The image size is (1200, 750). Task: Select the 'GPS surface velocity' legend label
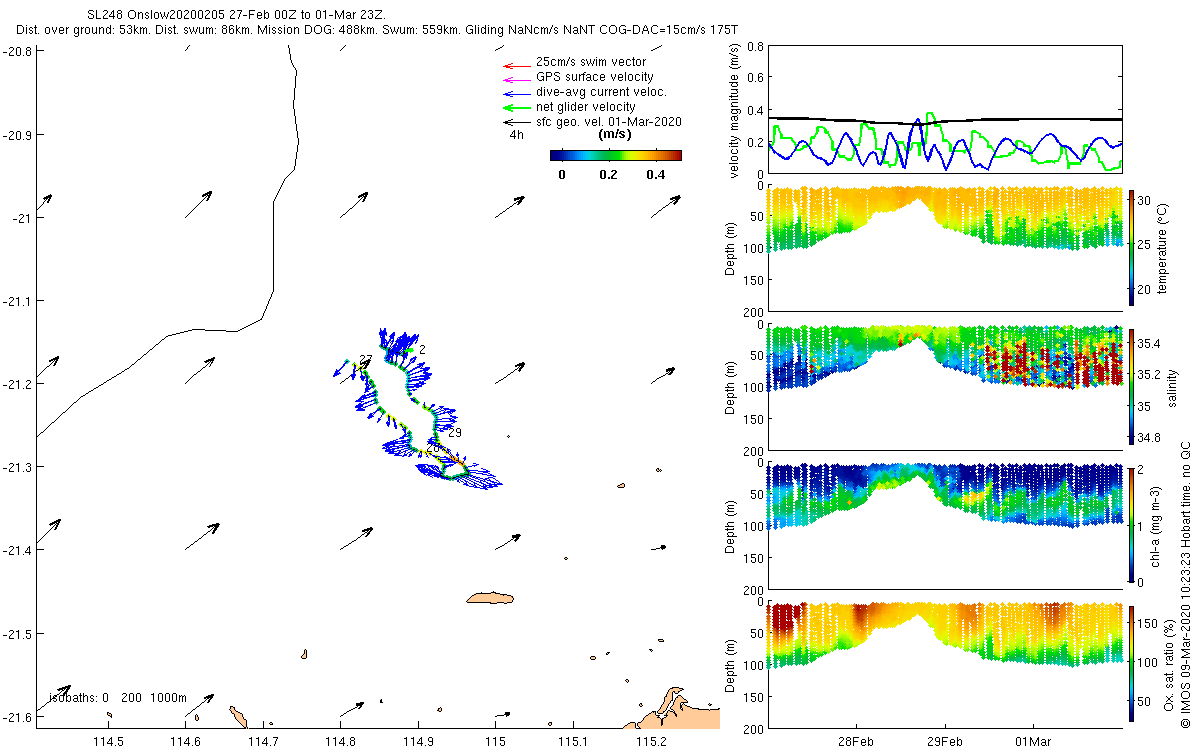point(595,77)
